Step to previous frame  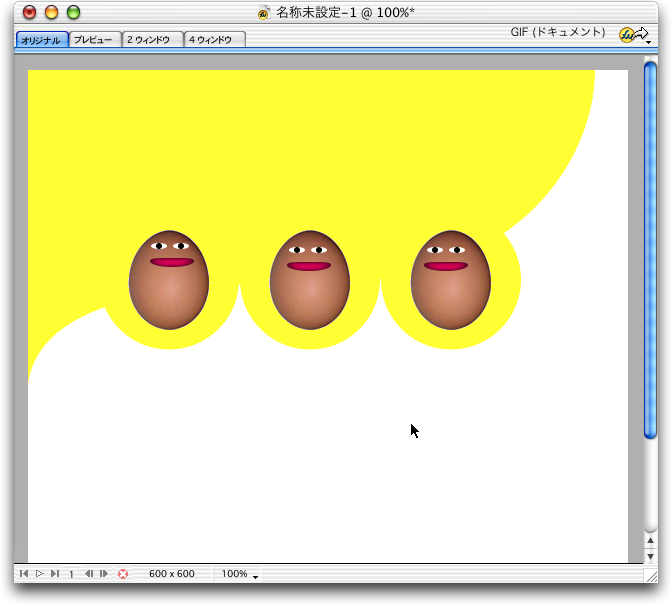(89, 573)
